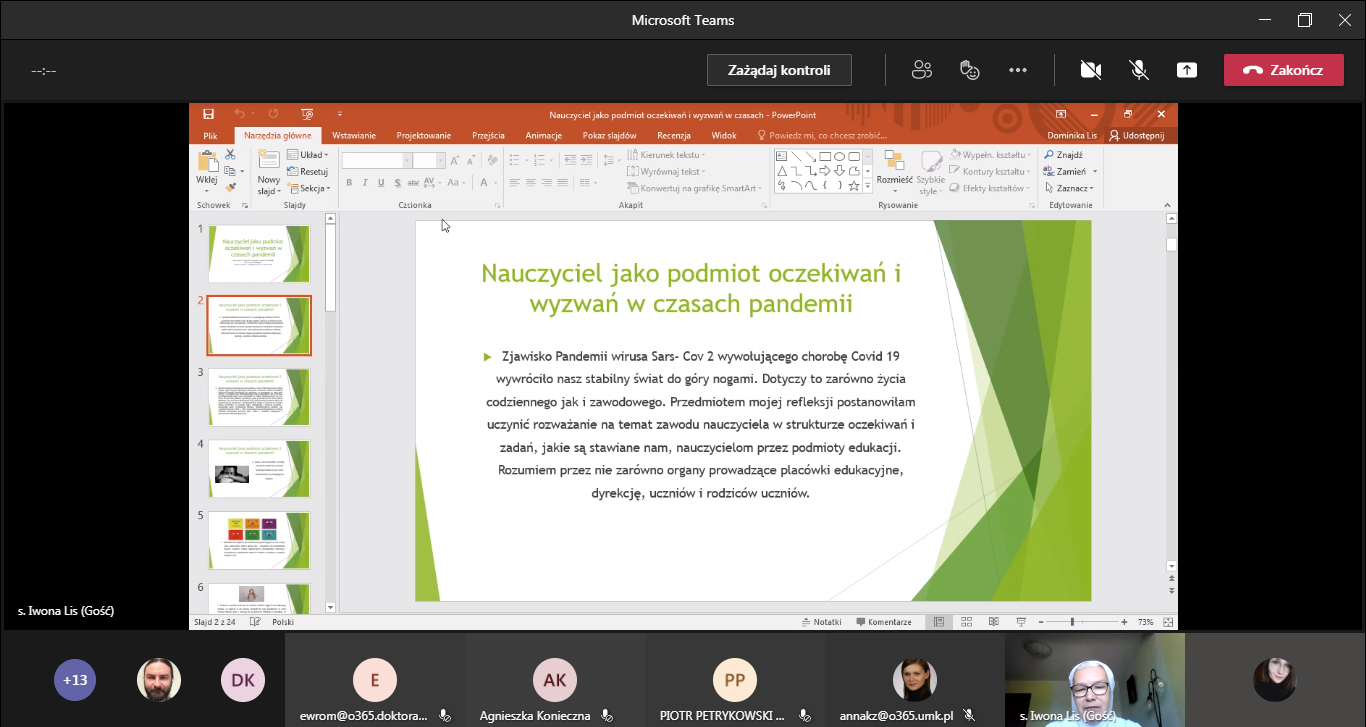Click the Teams share content icon
Viewport: 1366px width, 727px height.
[x=1187, y=70]
